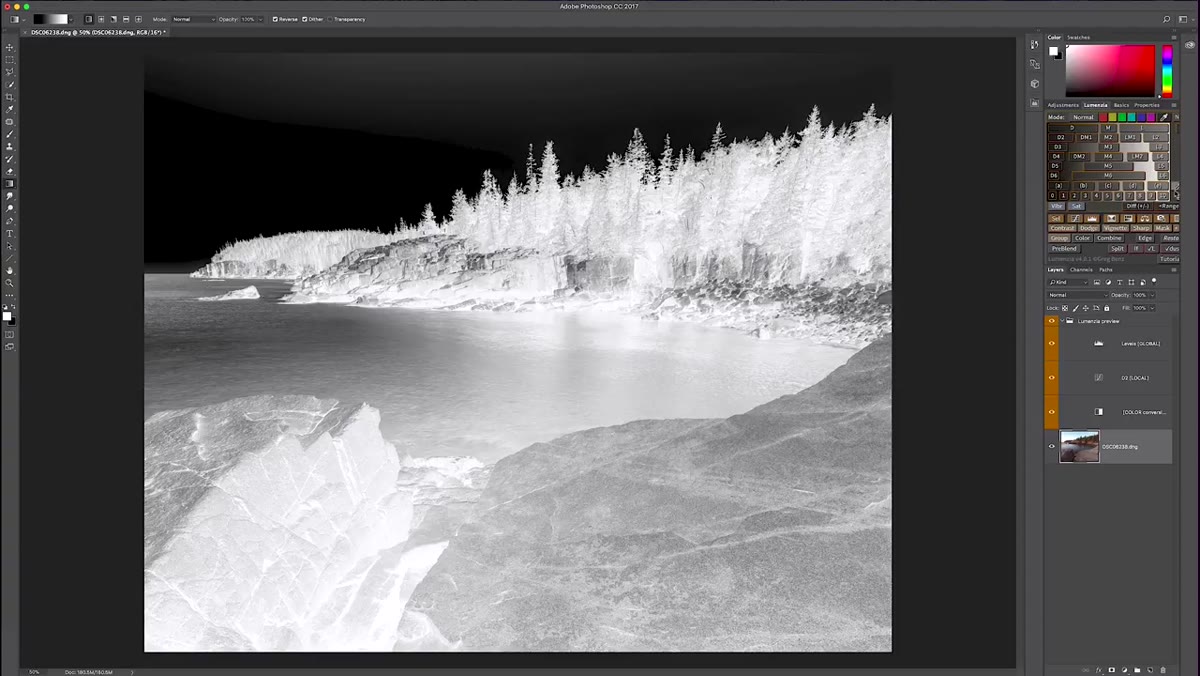The width and height of the screenshot is (1200, 676).
Task: Select the Rectangular Marquee tool
Action: (10, 60)
